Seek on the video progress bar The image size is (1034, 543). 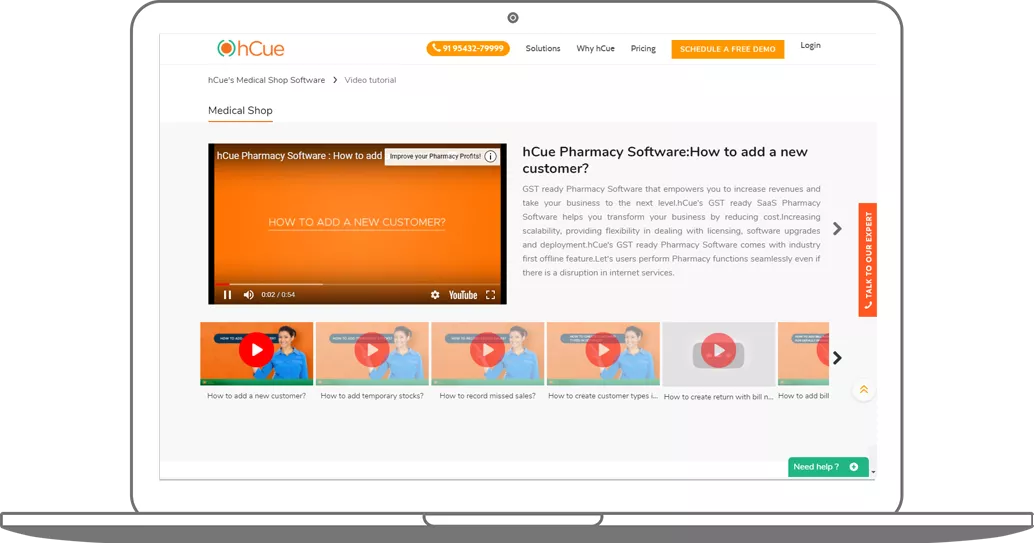pos(357,284)
